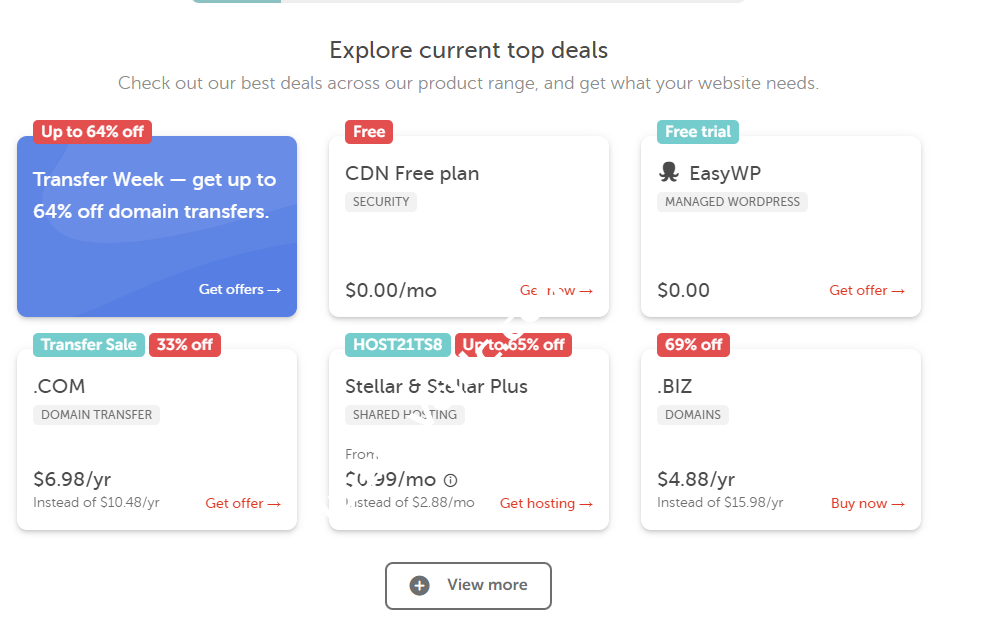Click "Get offer" on the .COM card
This screenshot has width=1006, height=625.
pyautogui.click(x=243, y=503)
